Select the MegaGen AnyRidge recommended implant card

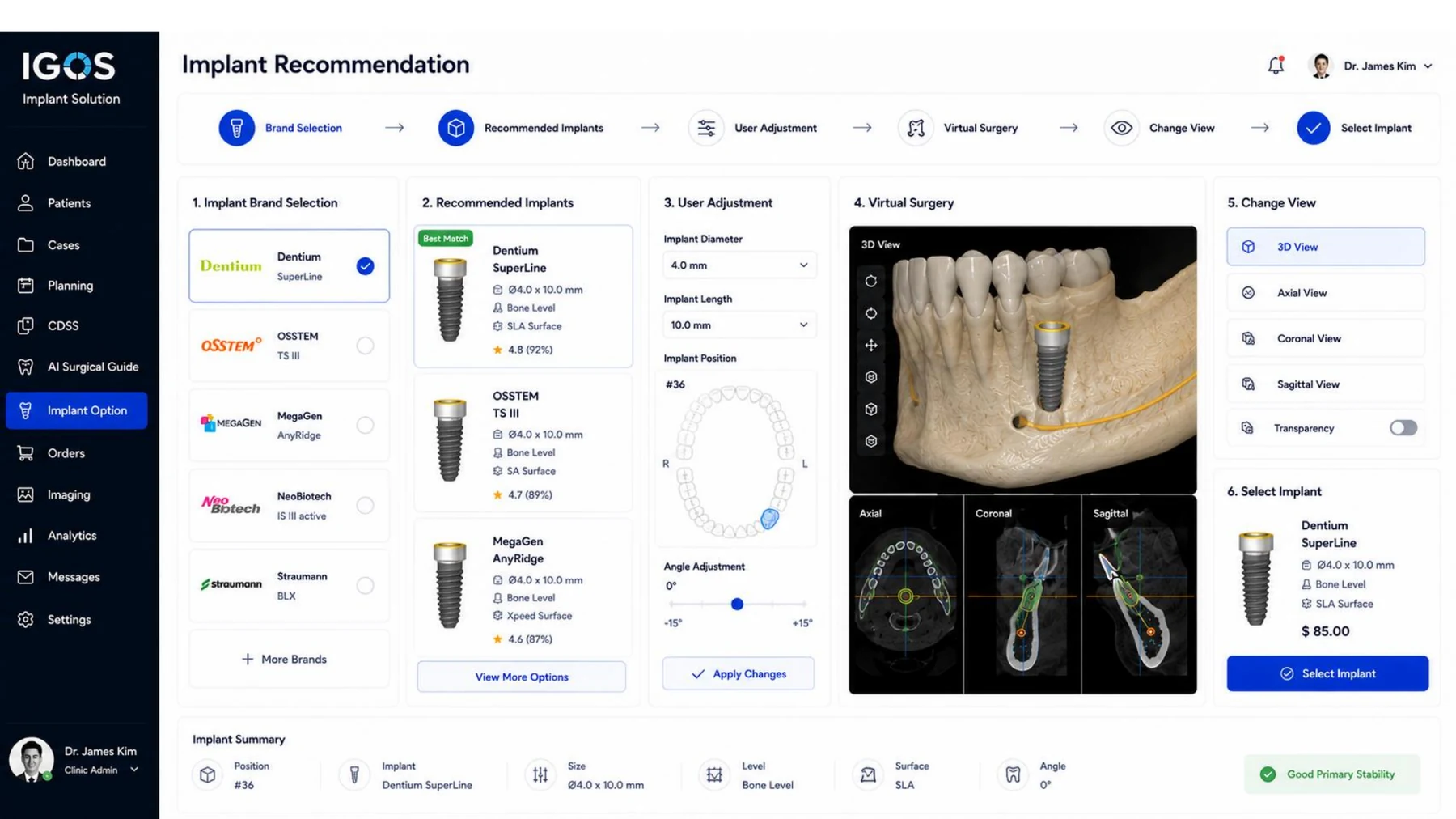tap(523, 587)
